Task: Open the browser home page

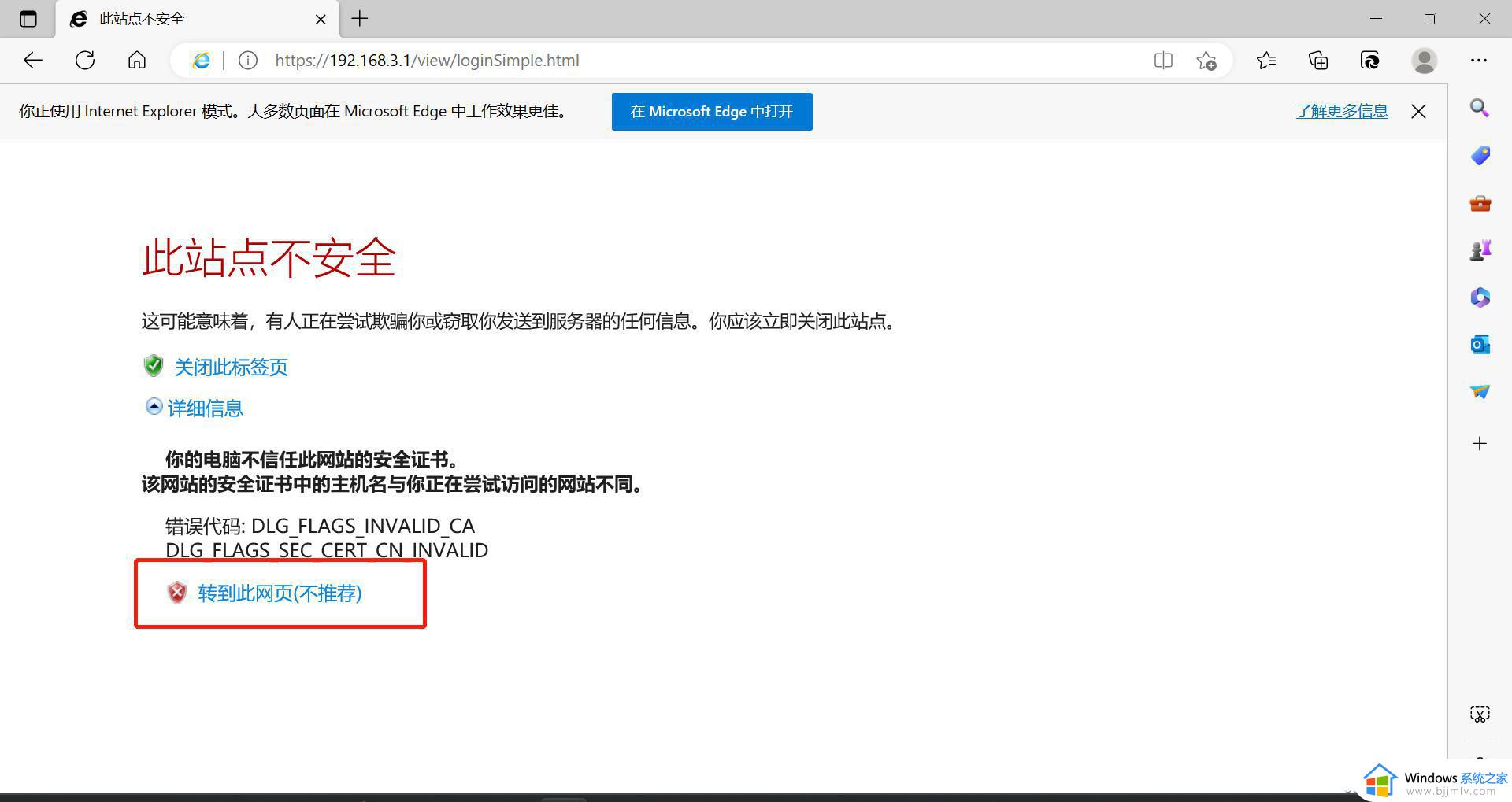Action: 137,61
